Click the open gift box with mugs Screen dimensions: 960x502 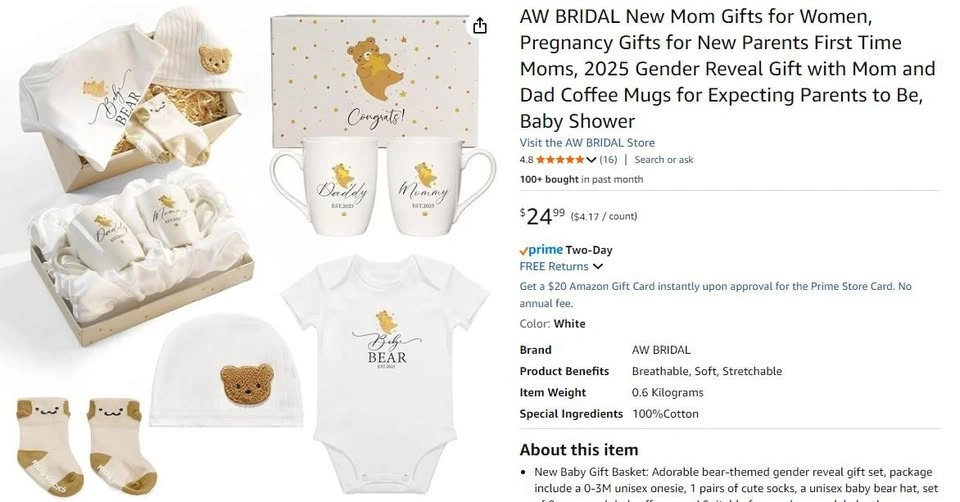click(x=140, y=250)
